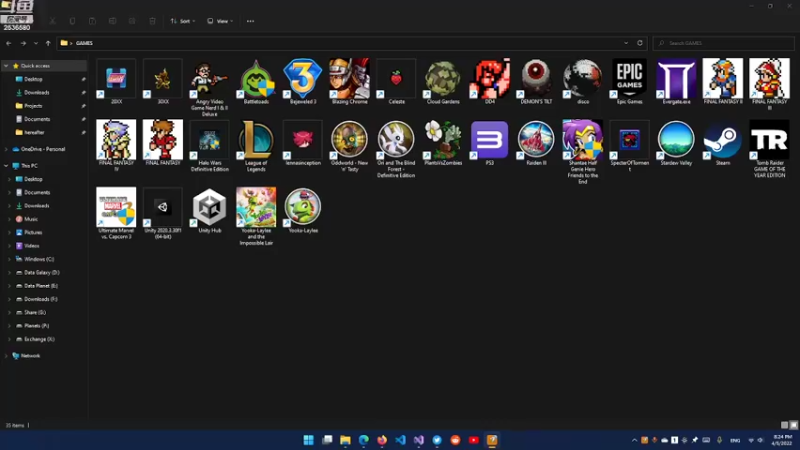Switch to details view layout
The width and height of the screenshot is (800, 450).
pyautogui.click(x=784, y=425)
